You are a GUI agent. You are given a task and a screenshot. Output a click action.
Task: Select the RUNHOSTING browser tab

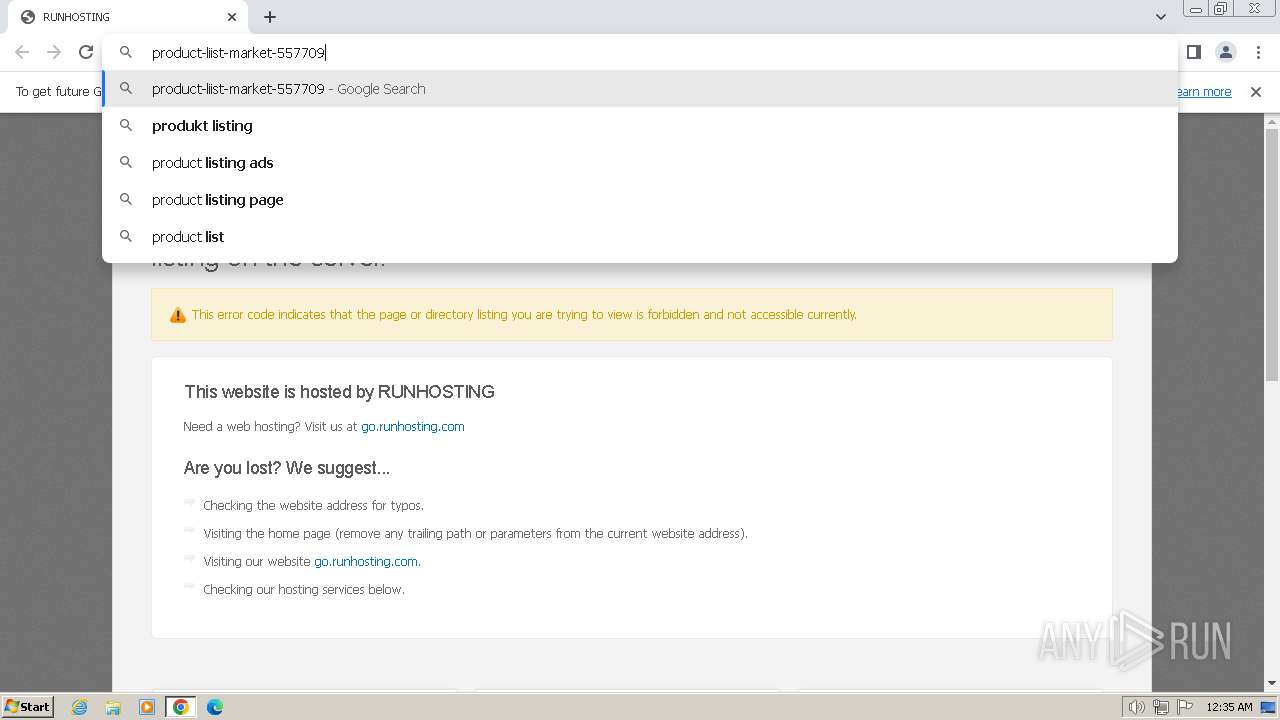130,17
